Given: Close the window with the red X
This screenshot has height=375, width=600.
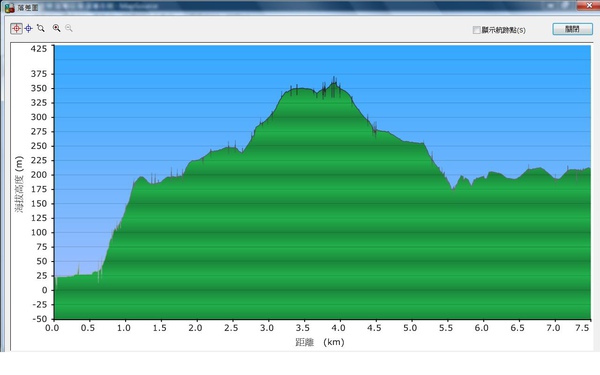Looking at the screenshot, I should (x=589, y=5).
